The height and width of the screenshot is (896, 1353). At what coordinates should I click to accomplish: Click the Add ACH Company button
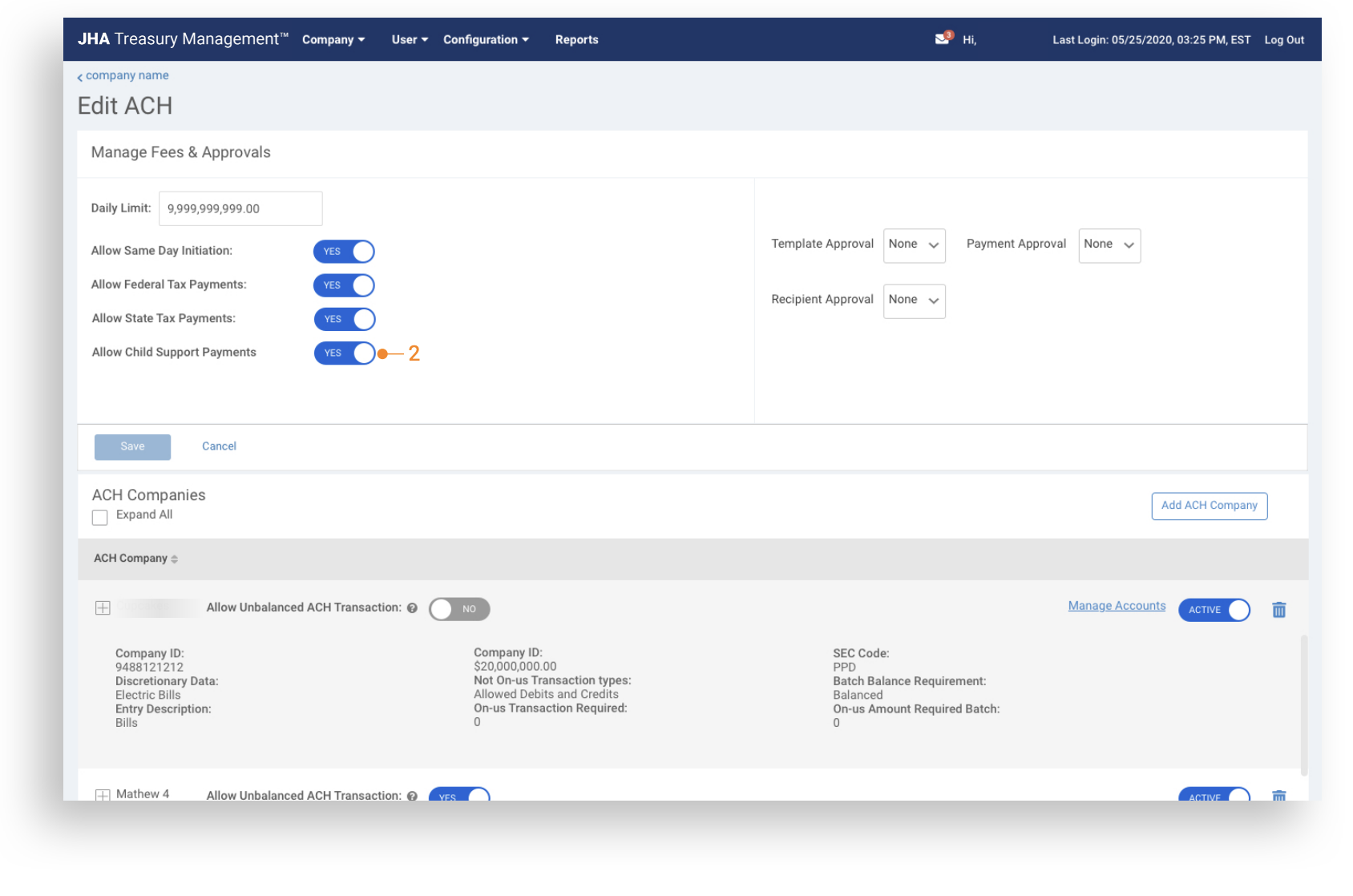point(1209,506)
